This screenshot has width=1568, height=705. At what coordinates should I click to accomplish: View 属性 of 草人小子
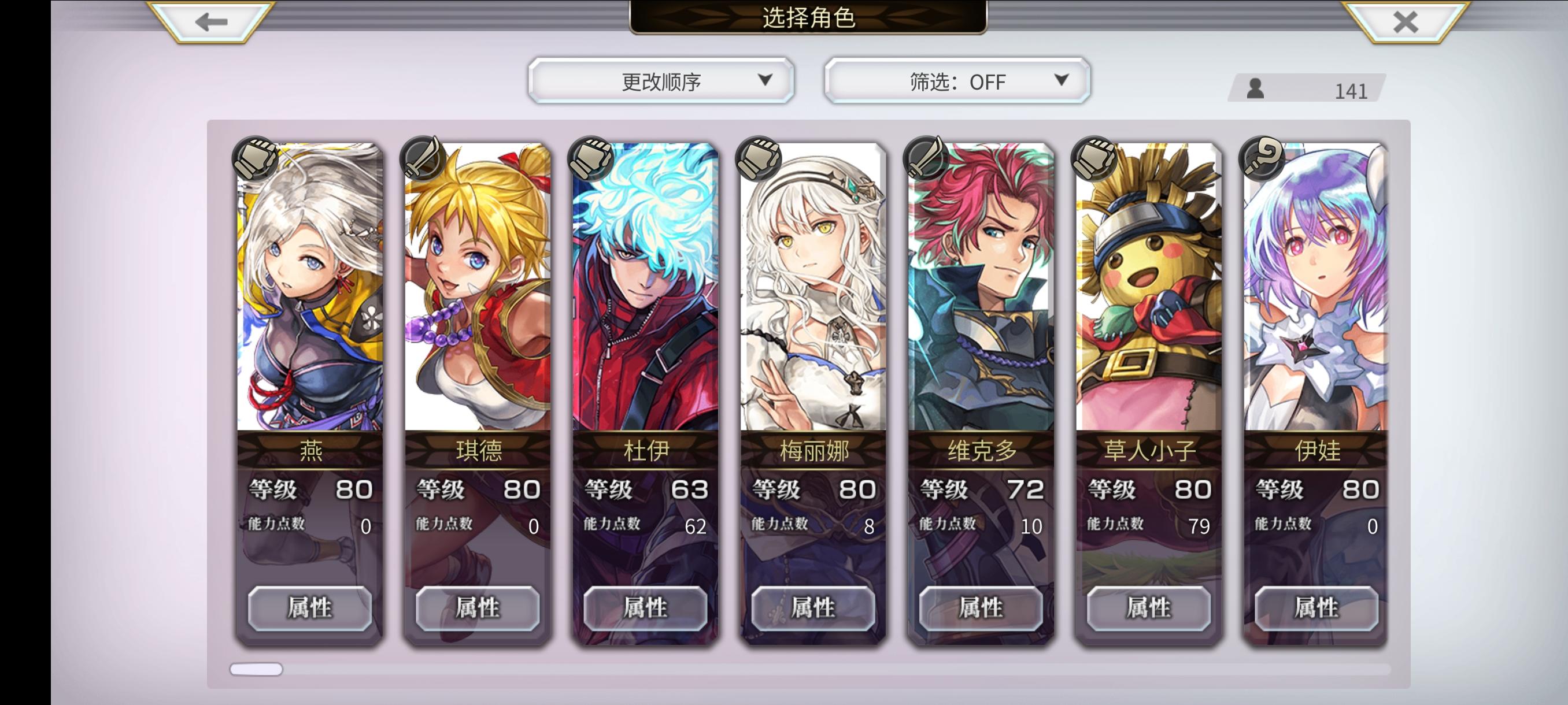pos(1149,608)
